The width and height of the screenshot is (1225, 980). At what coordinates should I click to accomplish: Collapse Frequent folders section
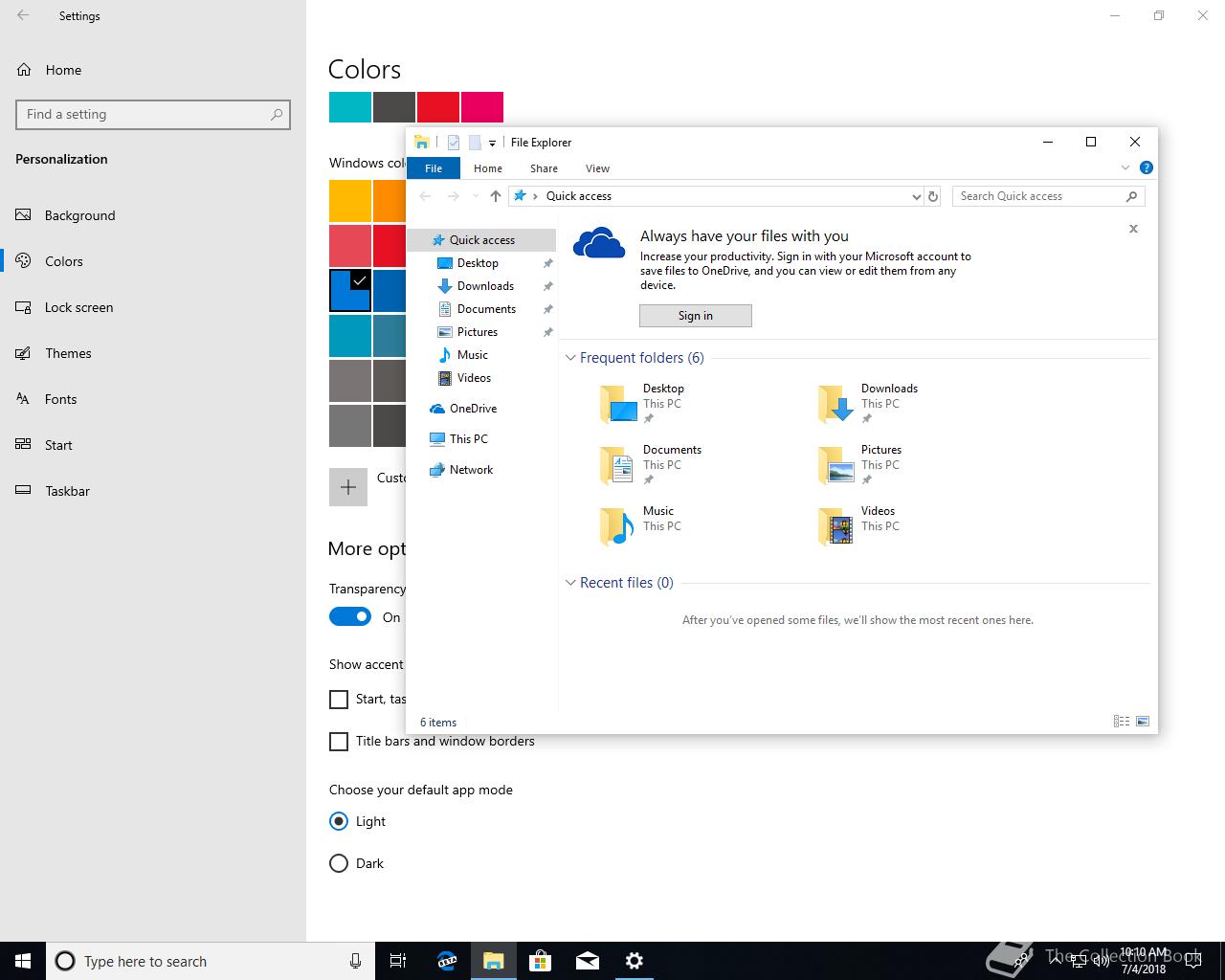click(x=570, y=358)
